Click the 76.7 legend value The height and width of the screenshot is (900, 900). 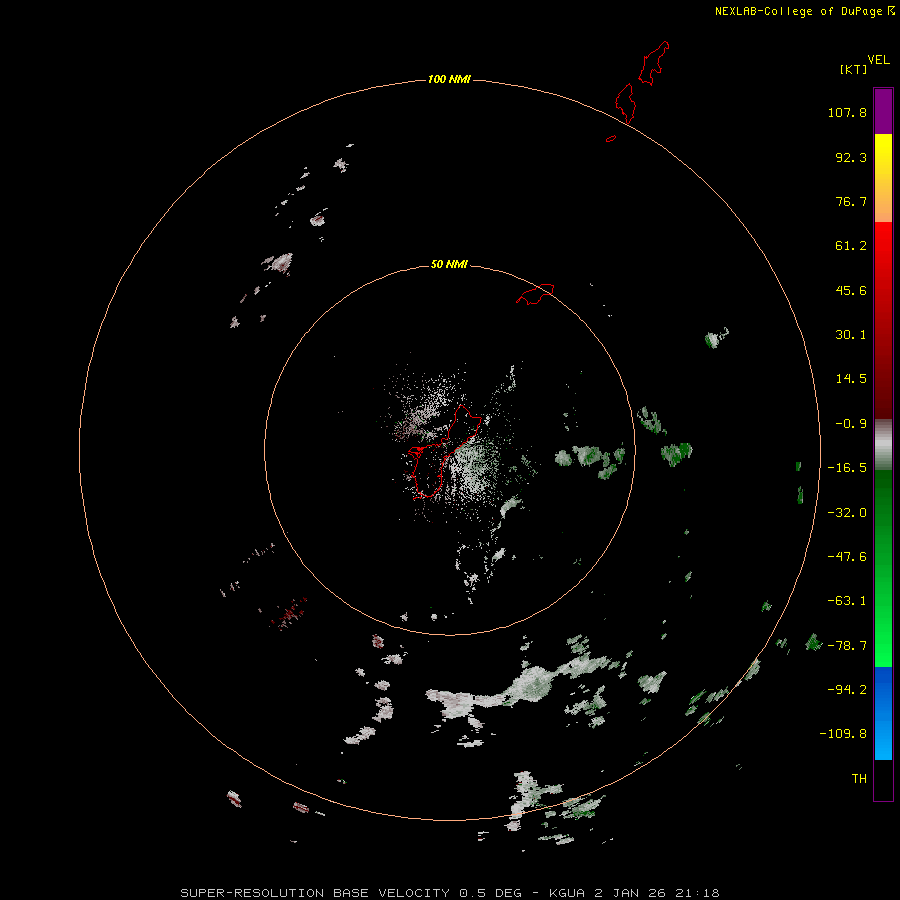click(x=851, y=201)
